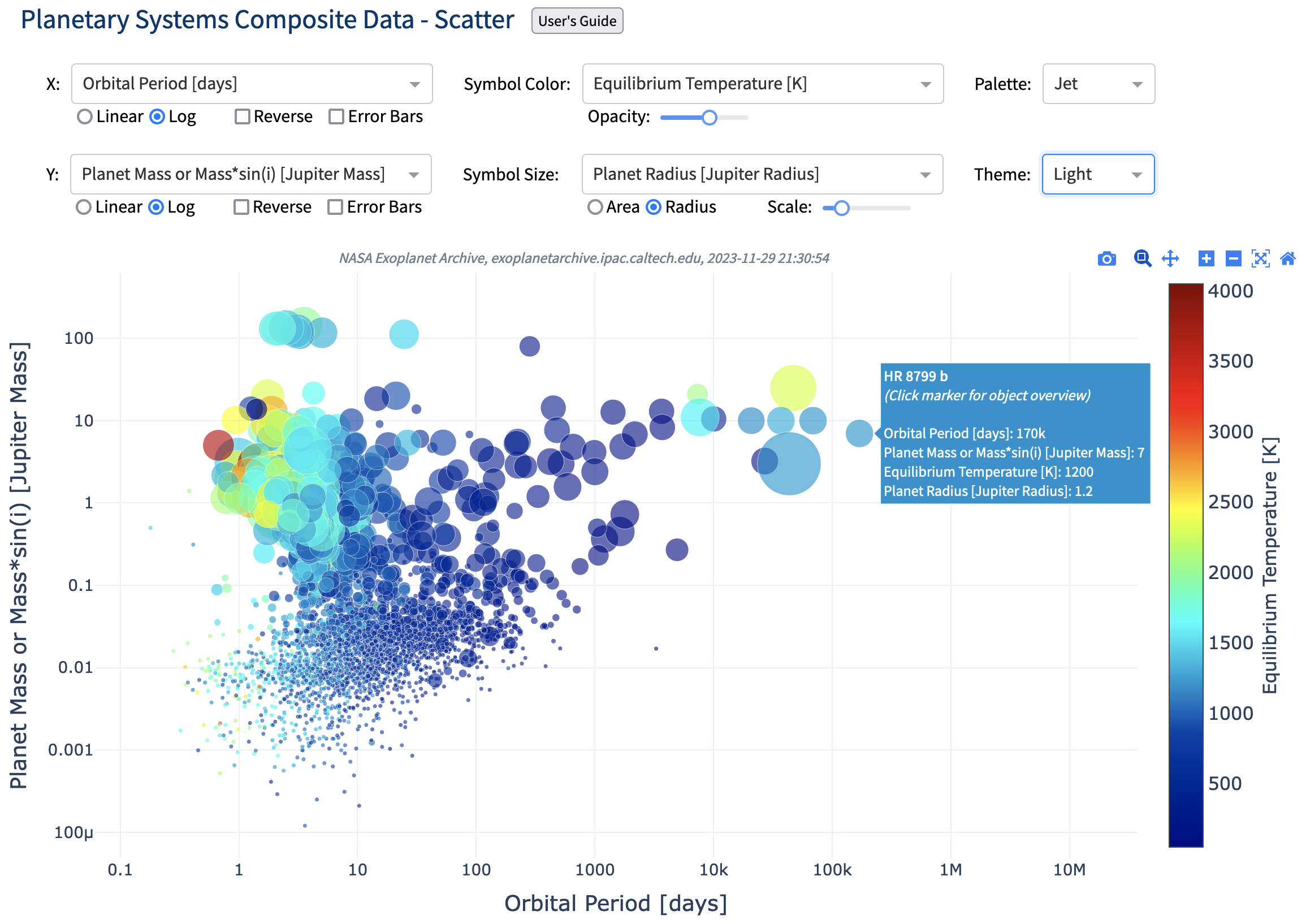Adjust the symbol Scale slider handle
The height and width of the screenshot is (924, 1306).
pos(841,208)
